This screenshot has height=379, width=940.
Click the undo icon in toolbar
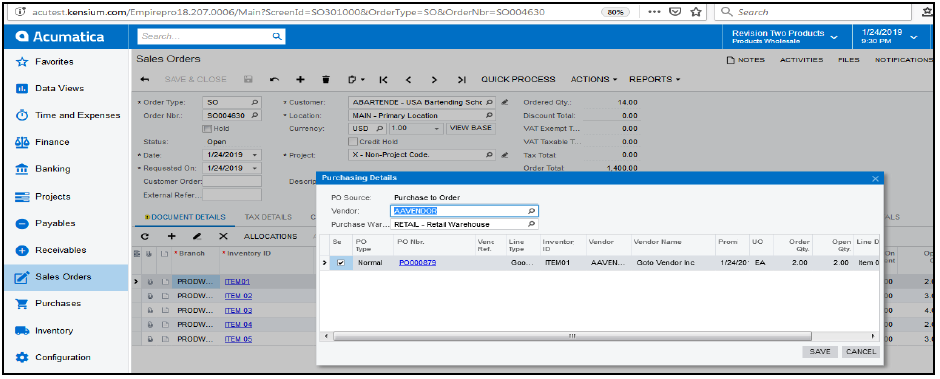tap(274, 79)
